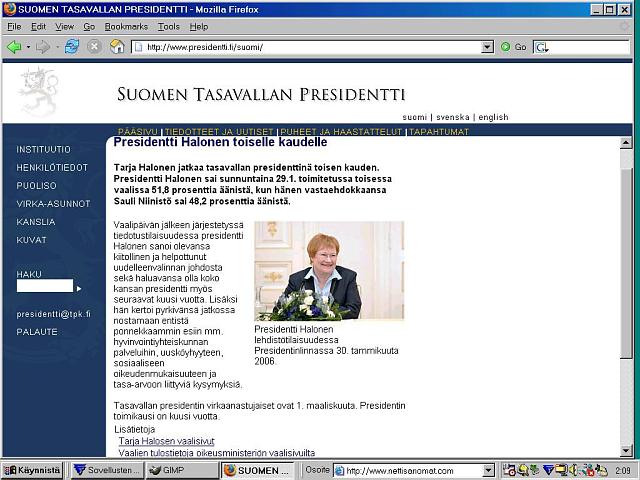Open the Tarja Halosen vaalisivut link

point(166,440)
